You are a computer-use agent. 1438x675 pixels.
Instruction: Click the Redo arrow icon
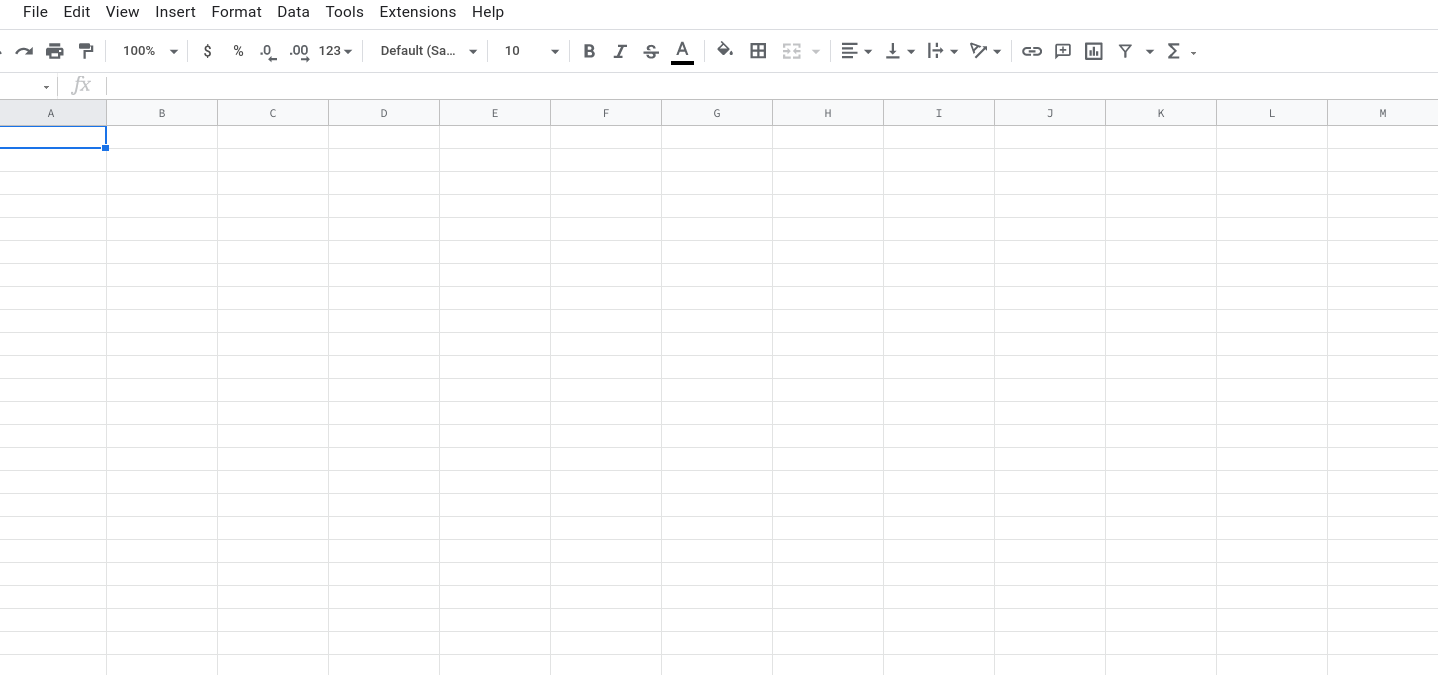24,51
